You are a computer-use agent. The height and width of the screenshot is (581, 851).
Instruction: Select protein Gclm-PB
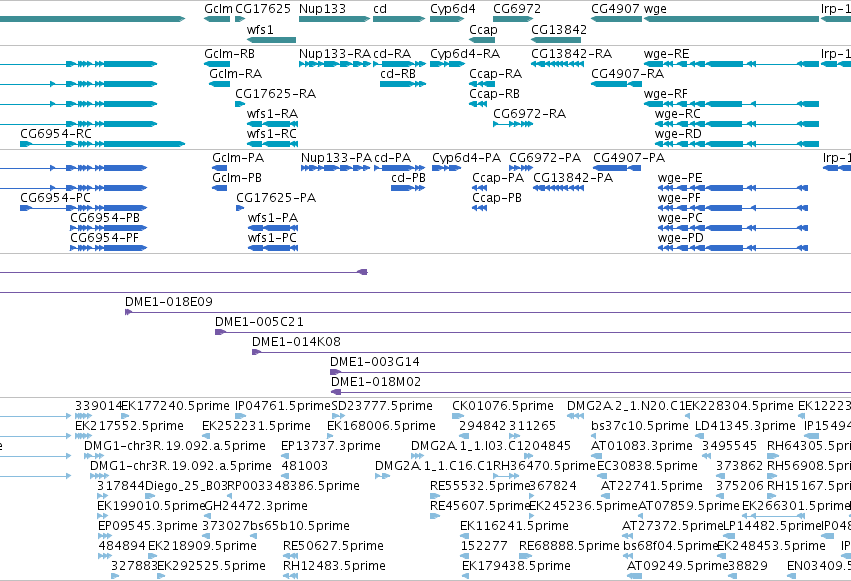click(237, 177)
